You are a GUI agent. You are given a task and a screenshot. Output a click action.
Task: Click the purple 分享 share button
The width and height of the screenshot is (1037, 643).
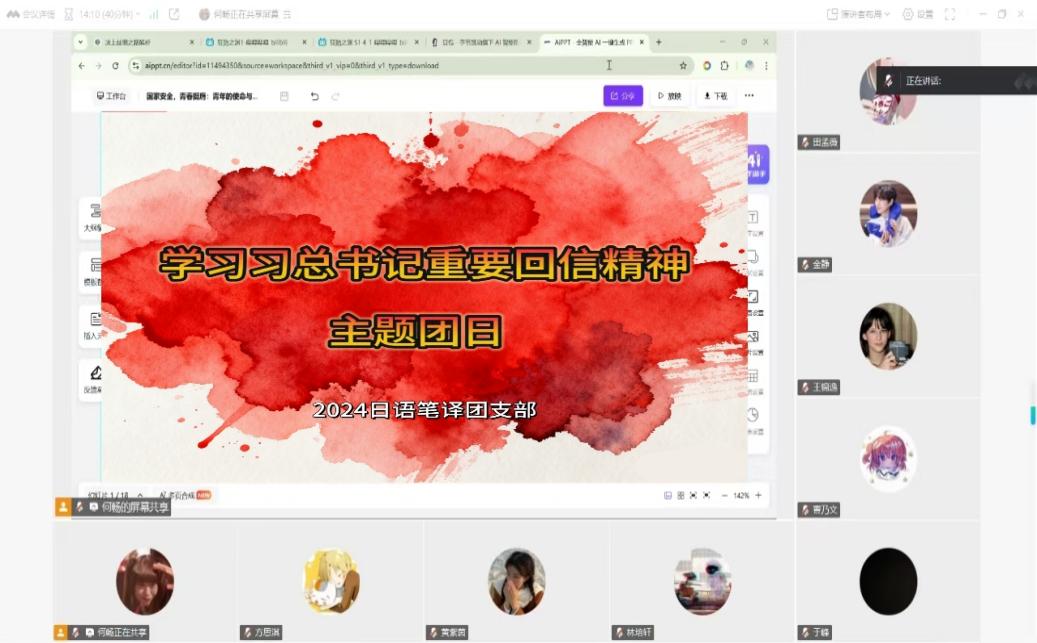623,96
